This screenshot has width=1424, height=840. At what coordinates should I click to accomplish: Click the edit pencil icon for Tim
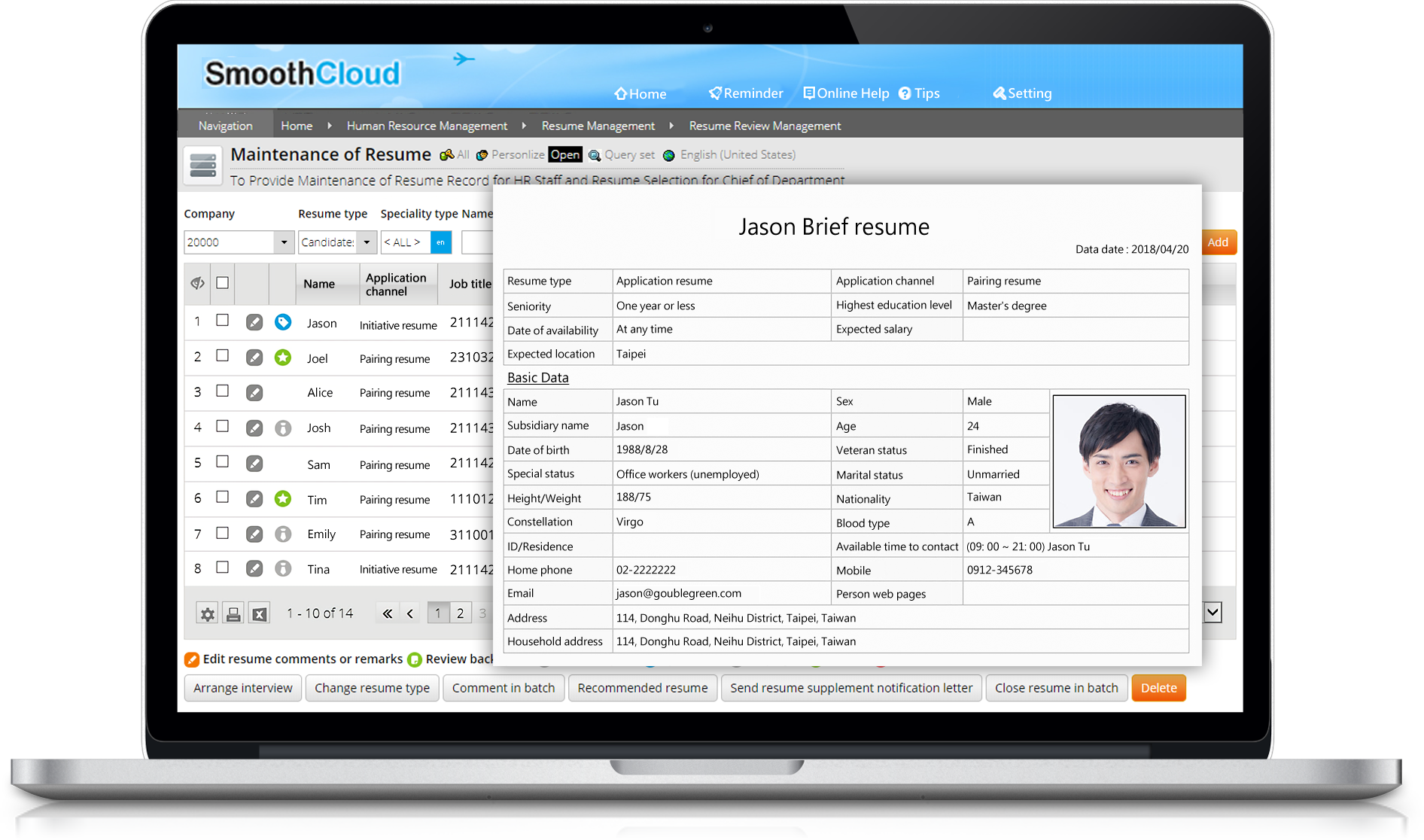(x=254, y=498)
